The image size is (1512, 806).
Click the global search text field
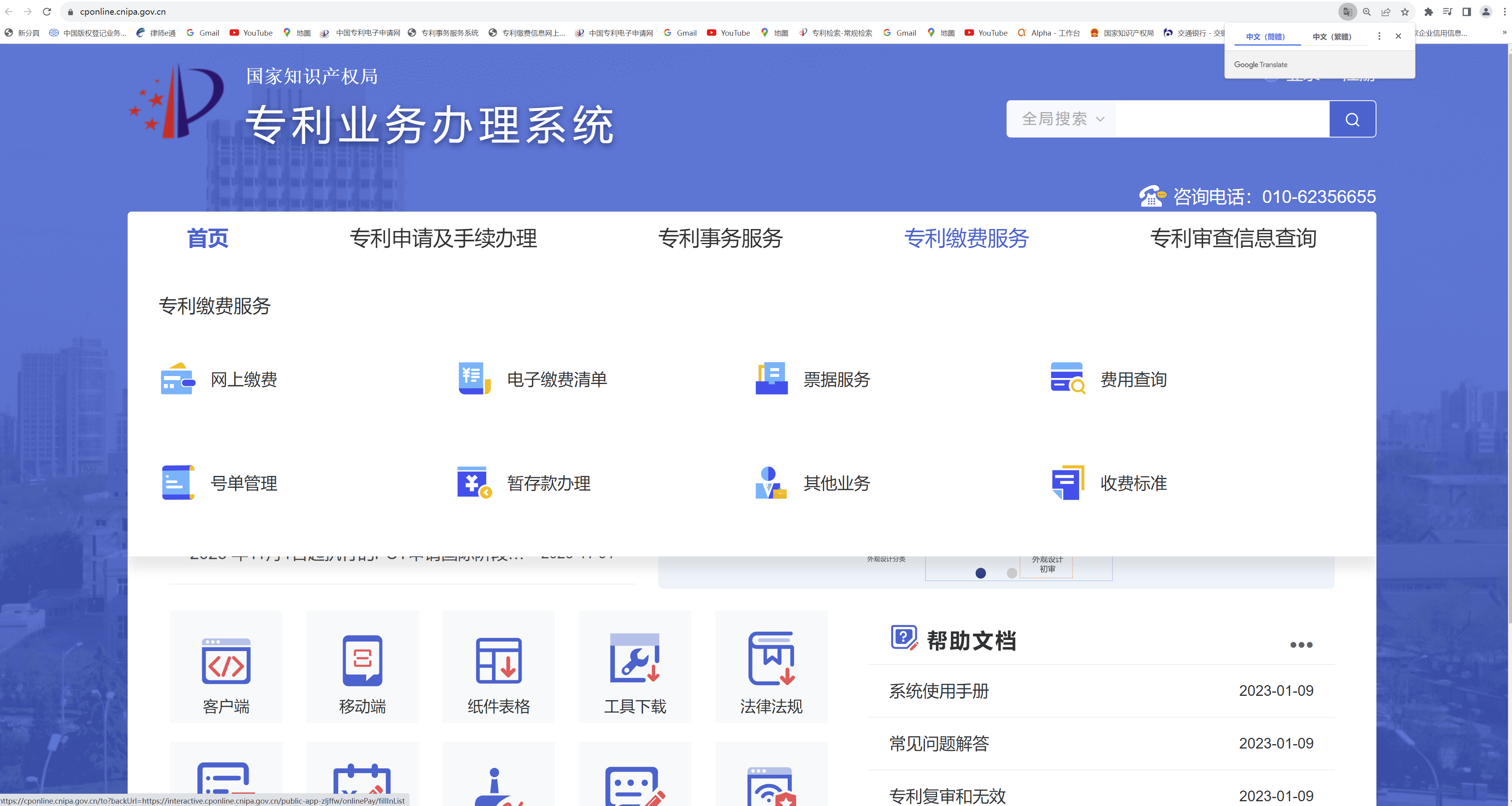pyautogui.click(x=1222, y=119)
